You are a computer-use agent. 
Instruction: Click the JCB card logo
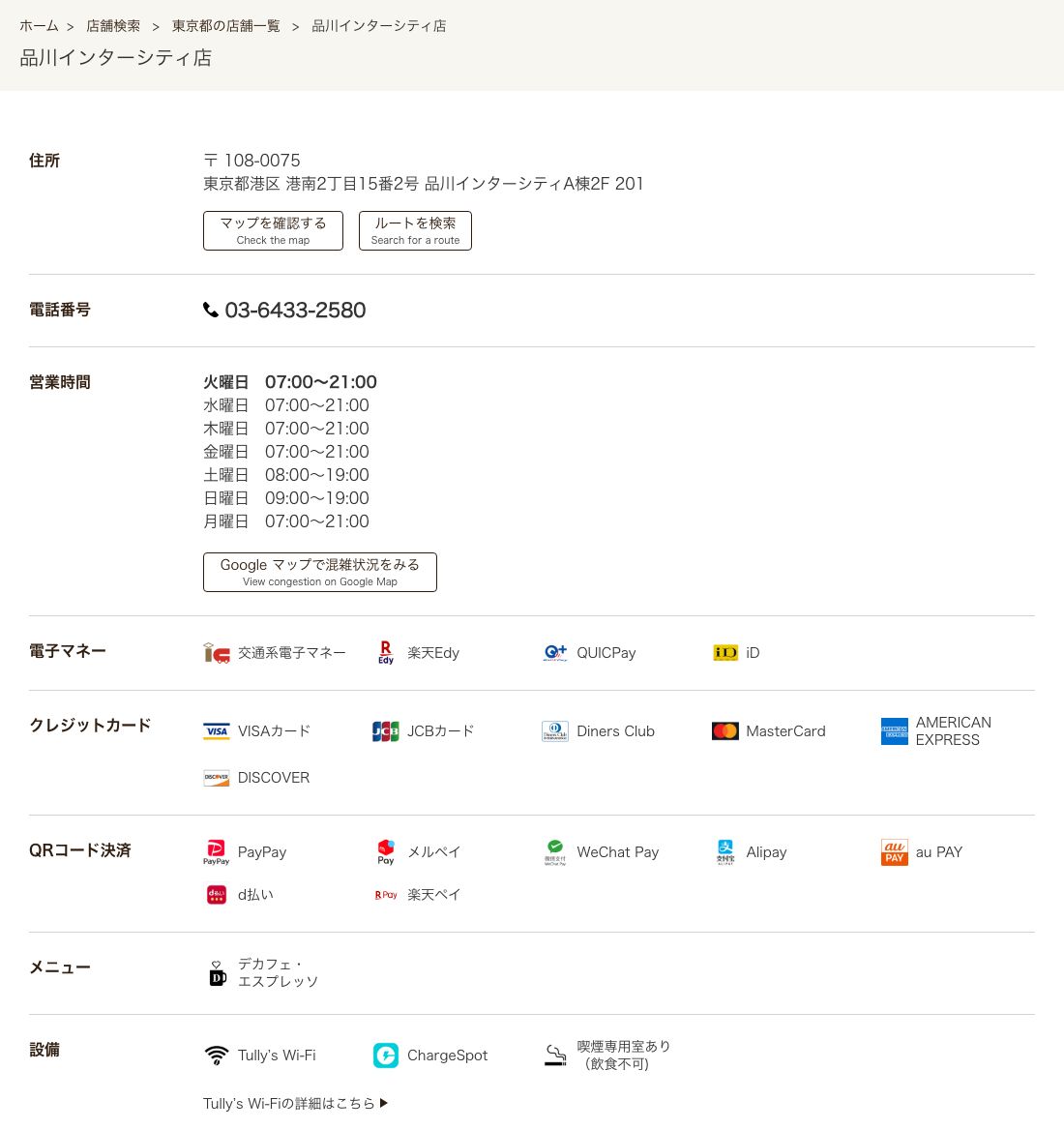coord(386,731)
